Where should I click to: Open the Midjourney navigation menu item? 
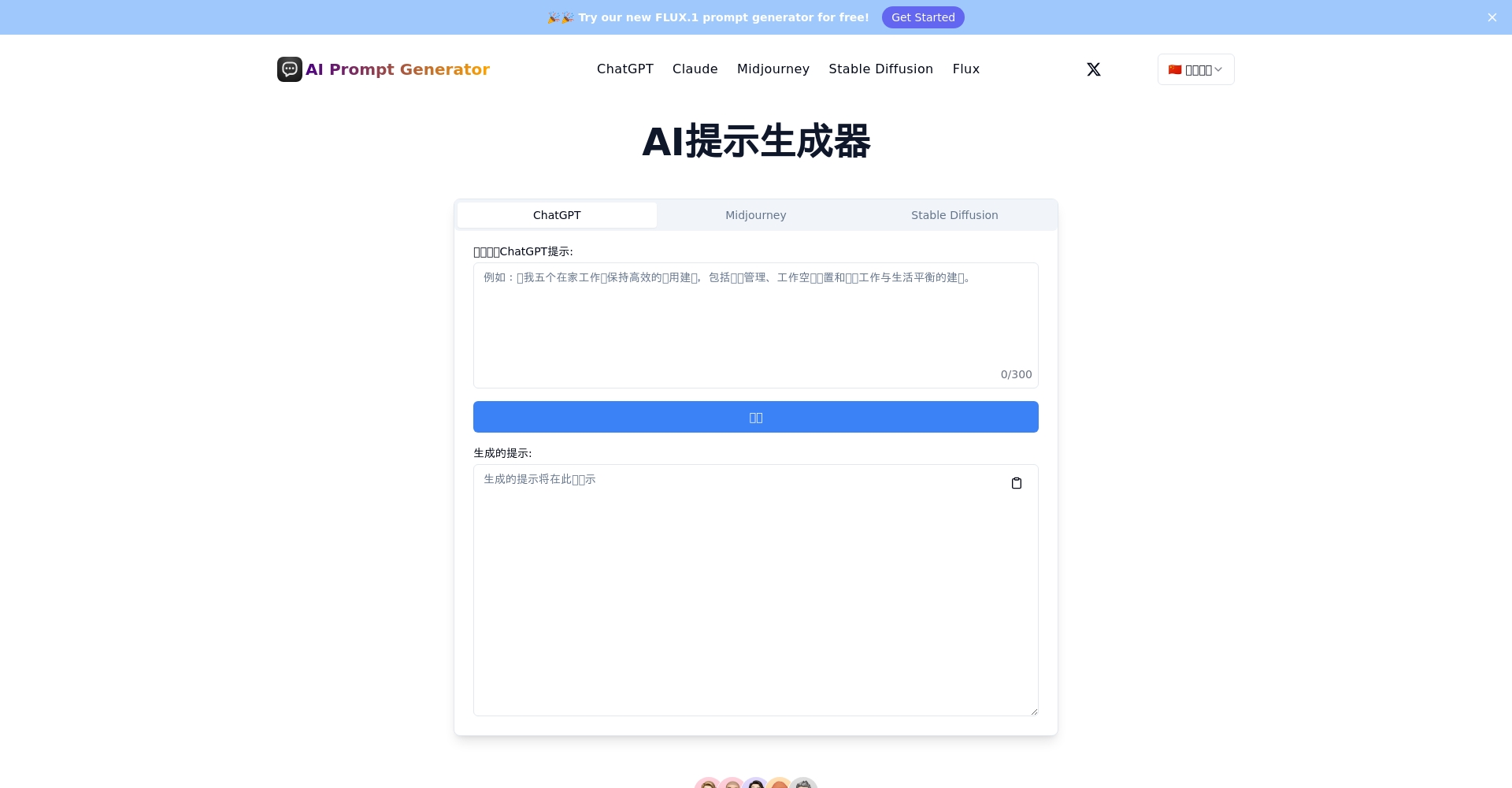click(x=773, y=69)
